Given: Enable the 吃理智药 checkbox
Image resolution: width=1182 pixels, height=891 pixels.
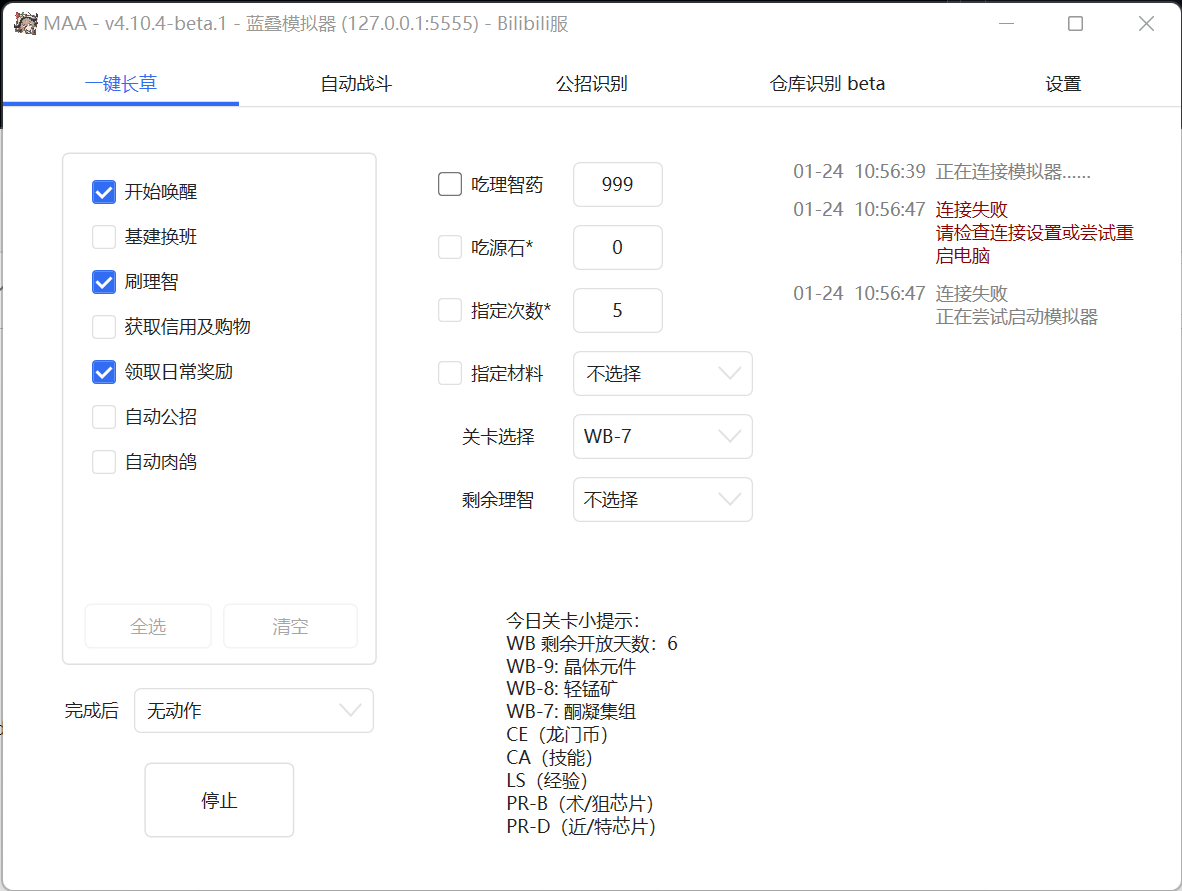Looking at the screenshot, I should coord(449,184).
